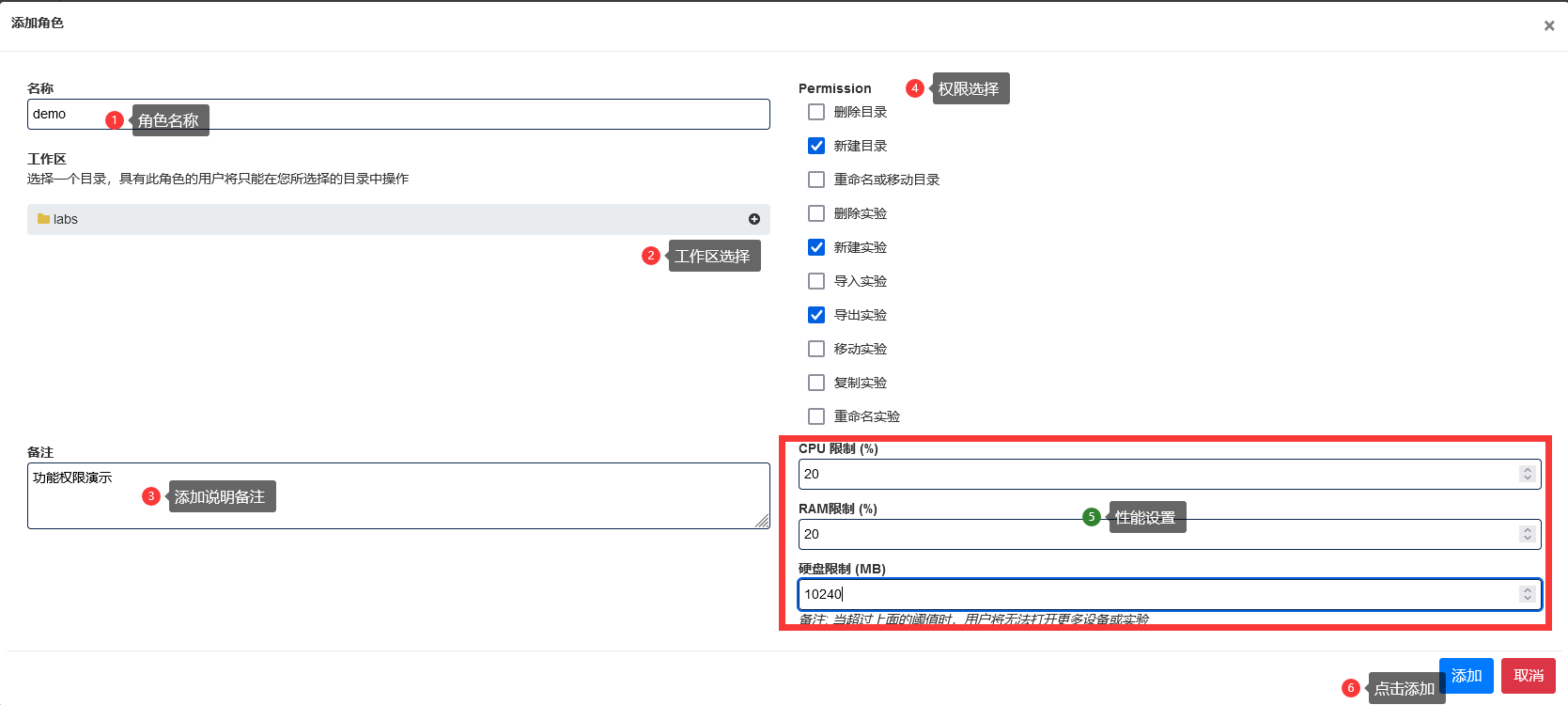Enable the 删除目录 permission checkbox
1568x705 pixels.
(x=816, y=112)
